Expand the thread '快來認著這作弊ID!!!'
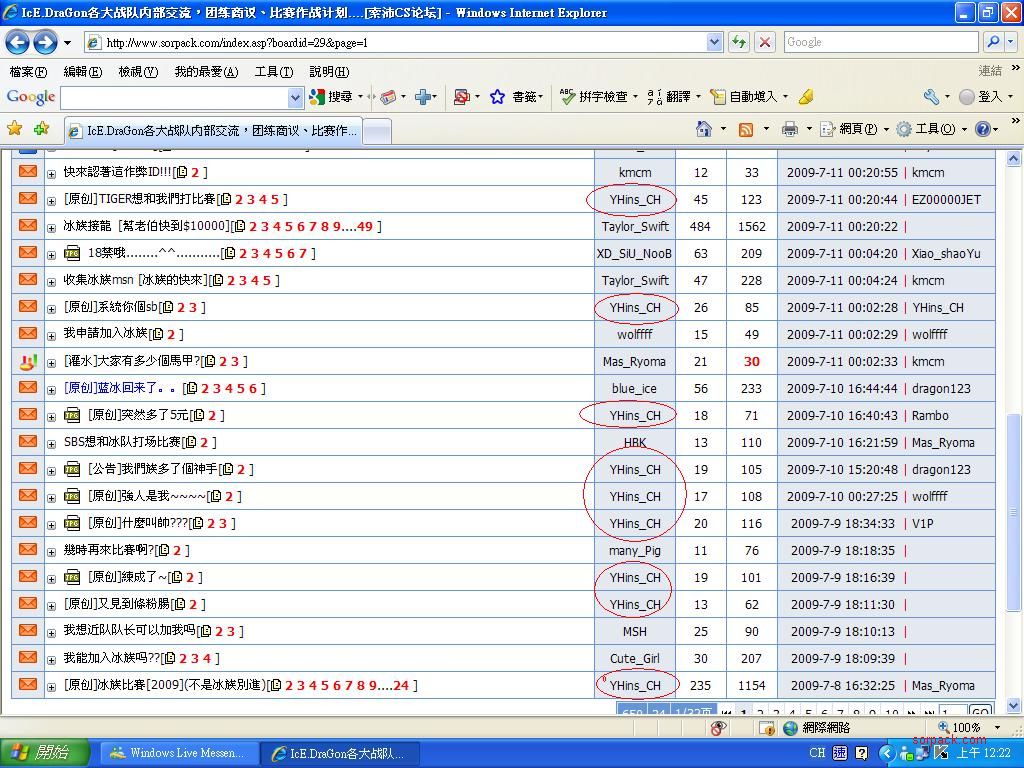1024x768 pixels. (x=51, y=173)
